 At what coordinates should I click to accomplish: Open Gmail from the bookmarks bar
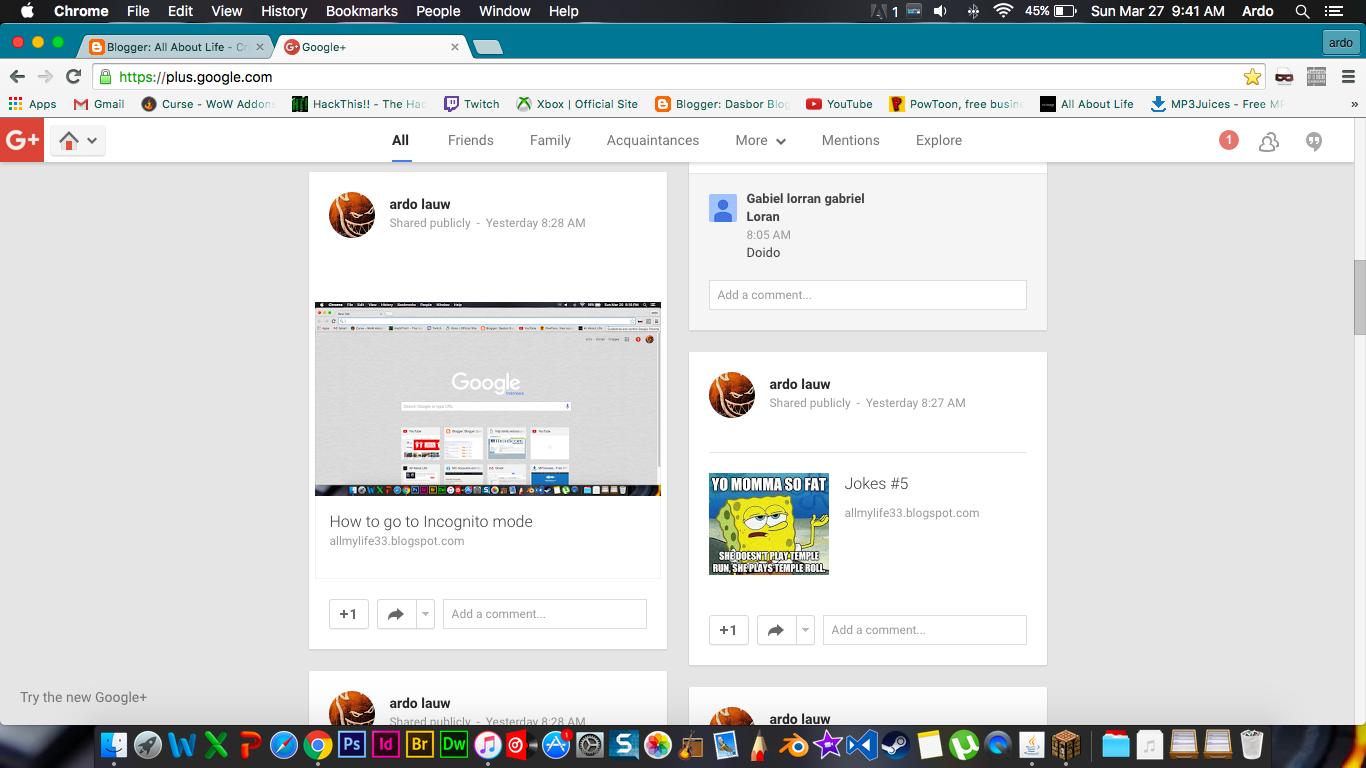click(98, 103)
